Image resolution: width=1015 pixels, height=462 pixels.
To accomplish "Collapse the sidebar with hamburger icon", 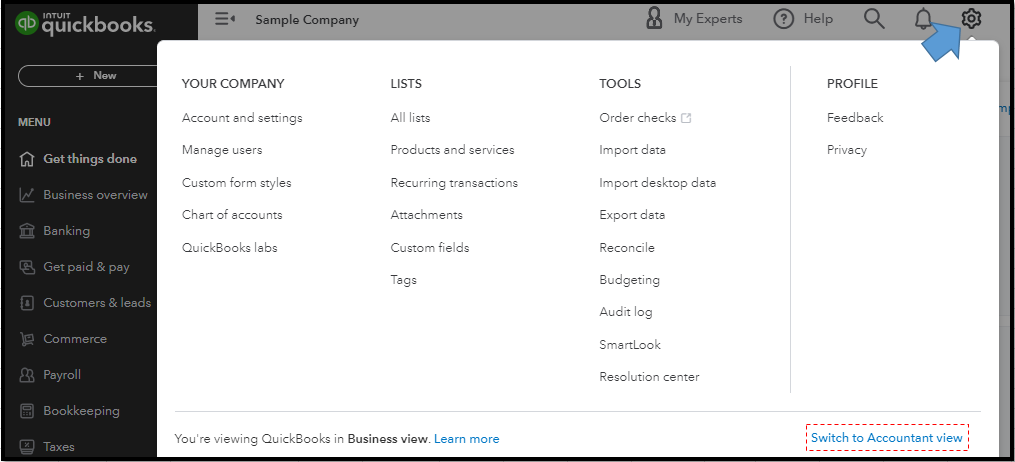I will (225, 19).
